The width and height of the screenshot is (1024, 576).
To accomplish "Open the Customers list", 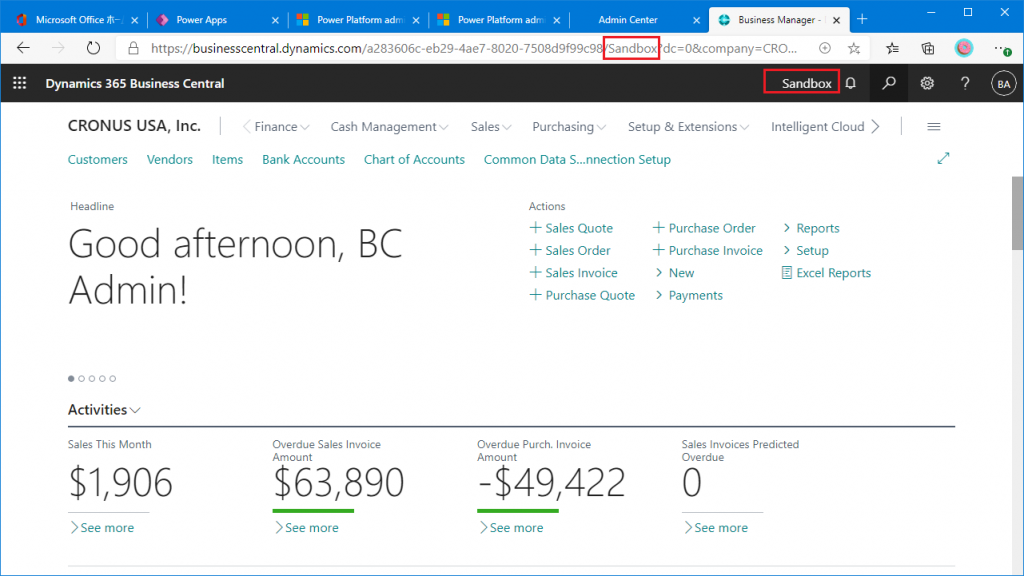I will 98,159.
